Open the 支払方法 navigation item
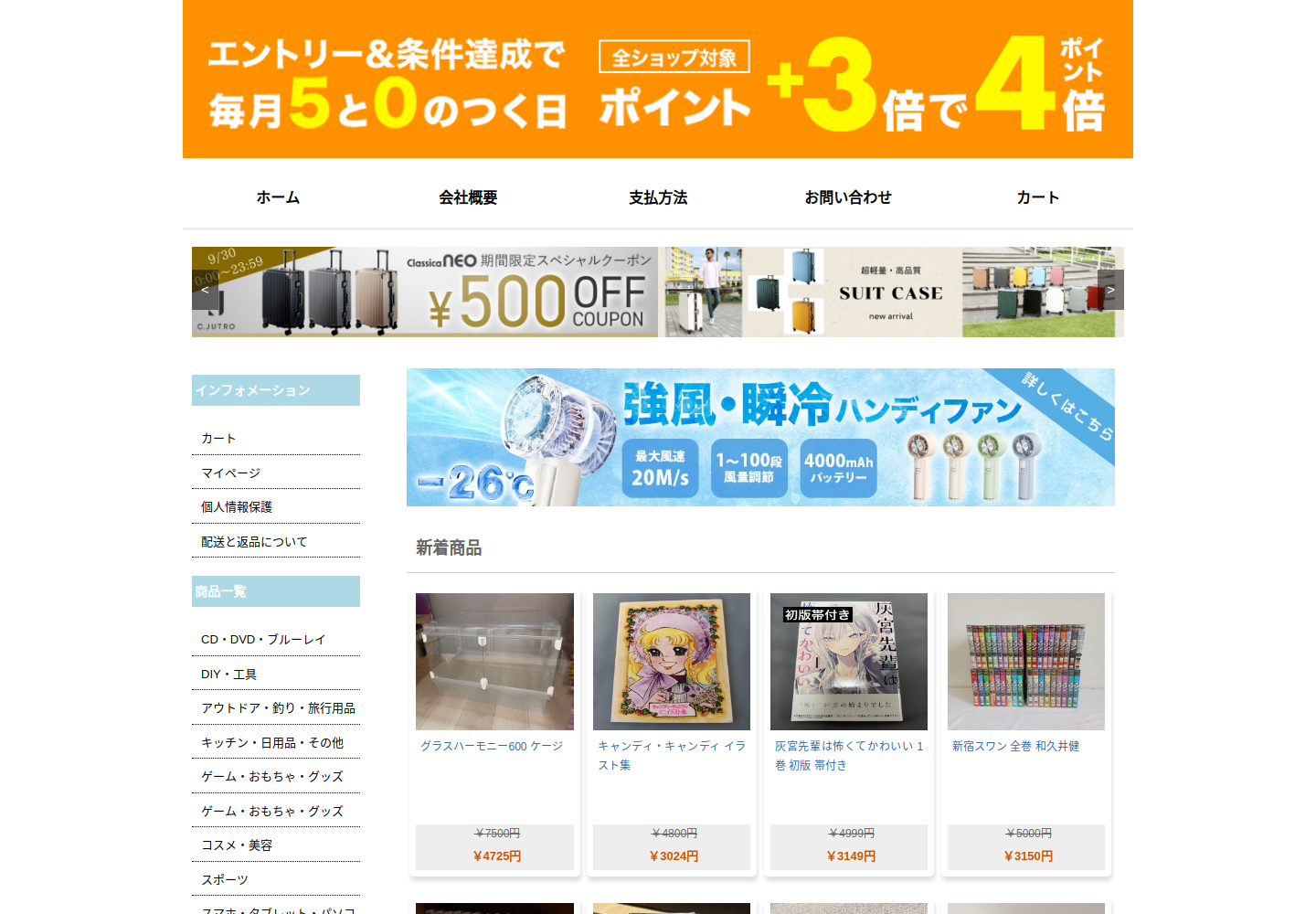 click(658, 197)
